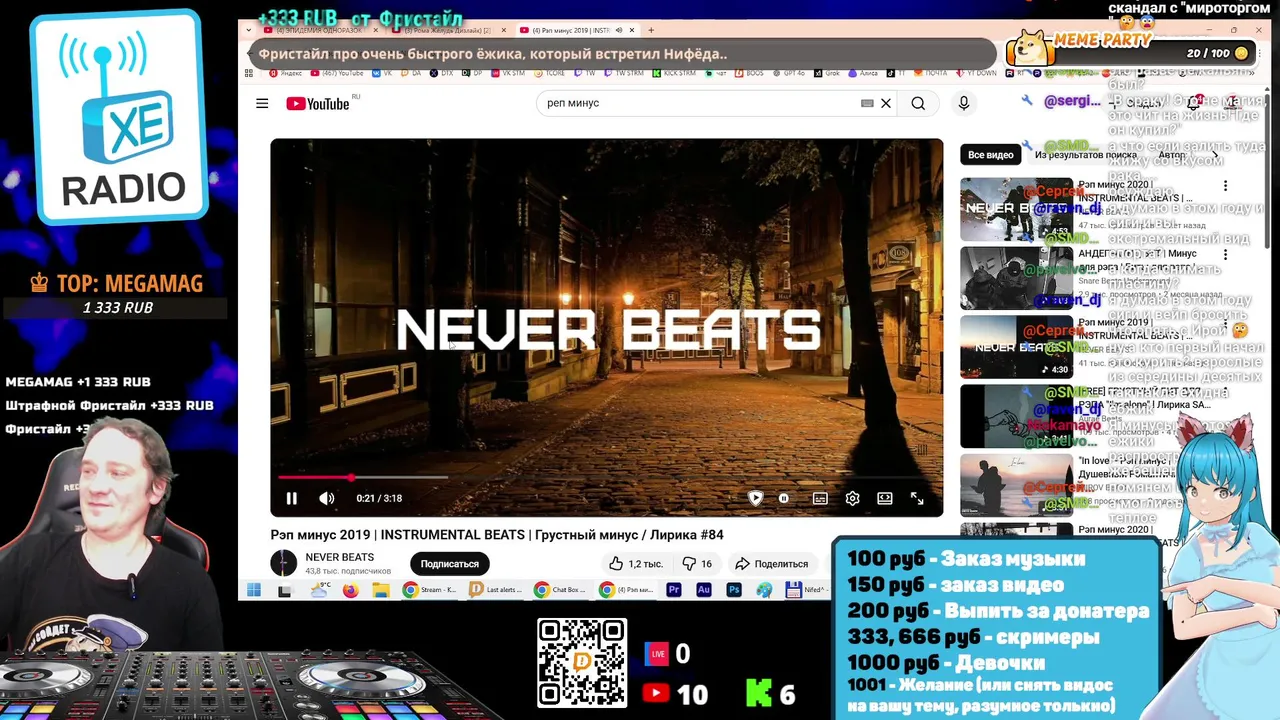Open the GPT 4o bookmark
The height and width of the screenshot is (720, 1280).
pos(788,73)
